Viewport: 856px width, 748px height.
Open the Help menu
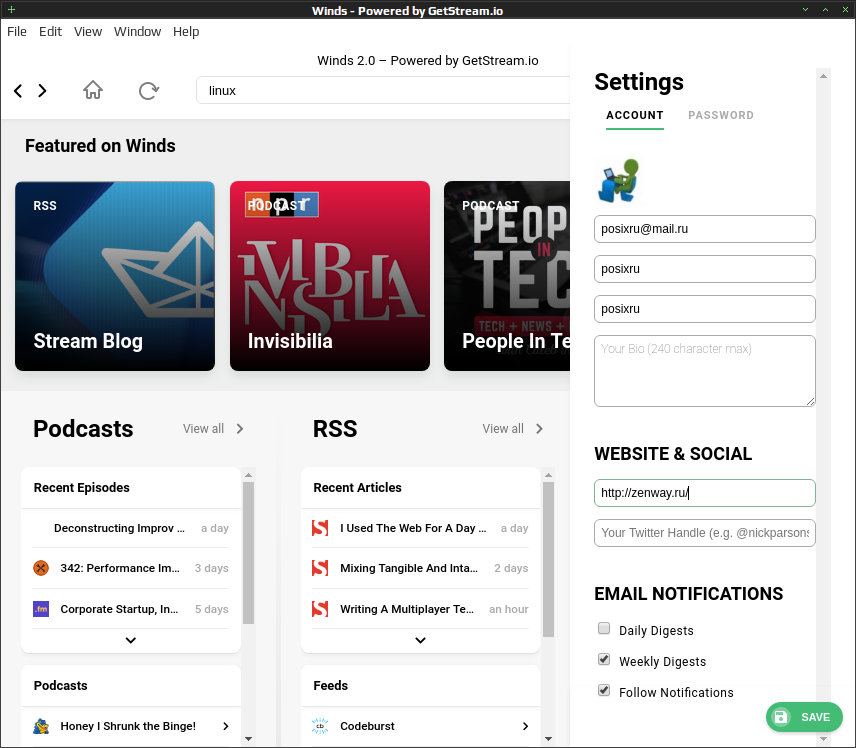186,32
